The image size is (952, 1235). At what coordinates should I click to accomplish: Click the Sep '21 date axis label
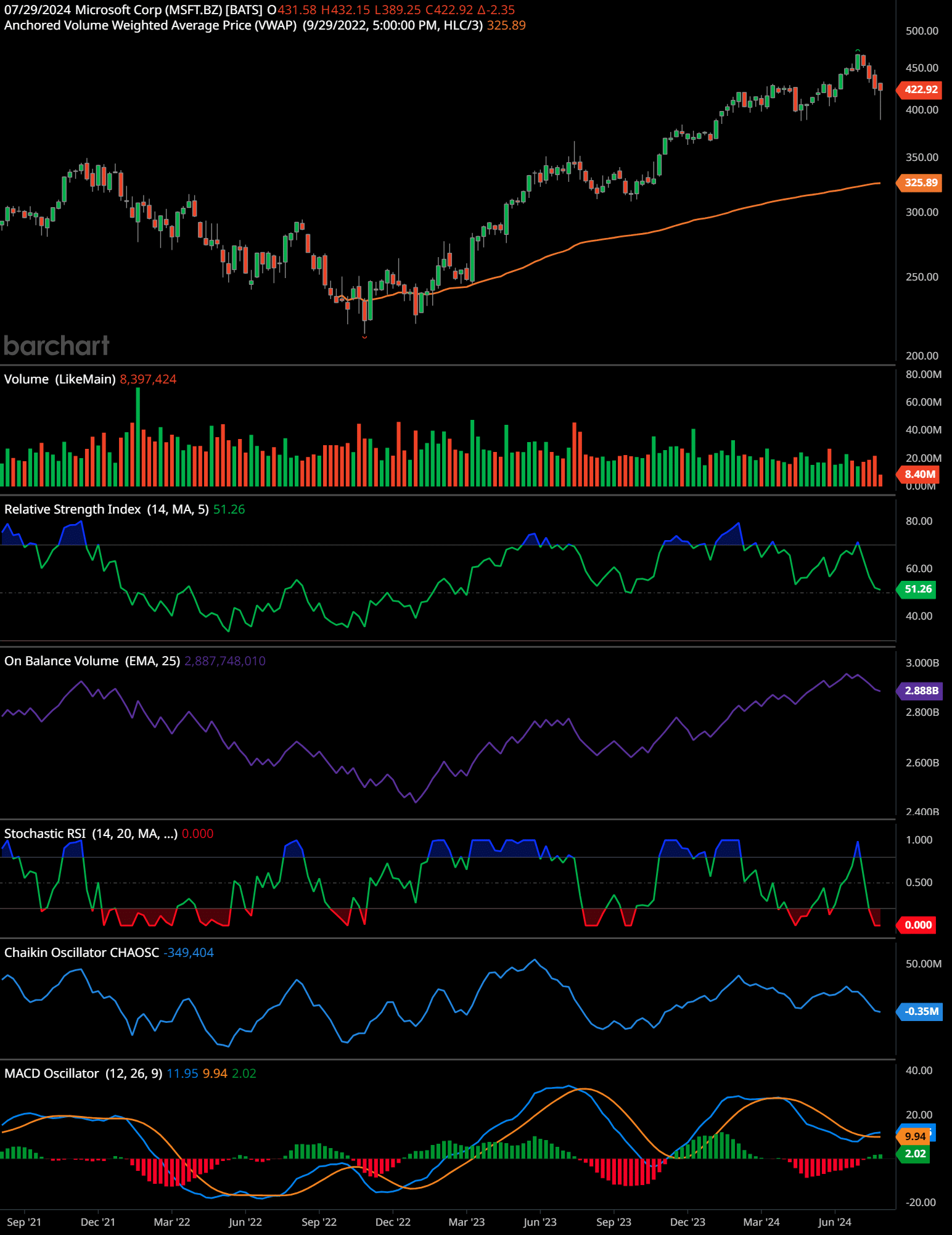(x=24, y=1222)
